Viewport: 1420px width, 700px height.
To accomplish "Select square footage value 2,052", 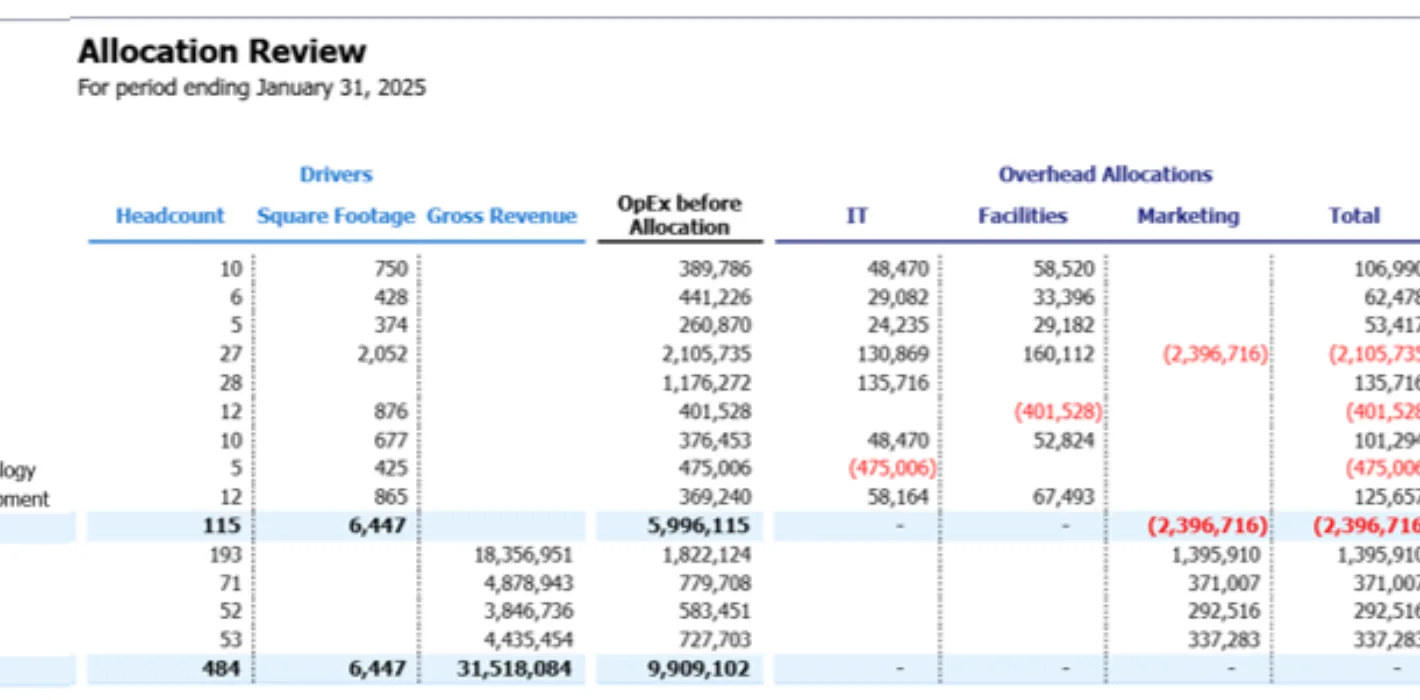I will [385, 354].
